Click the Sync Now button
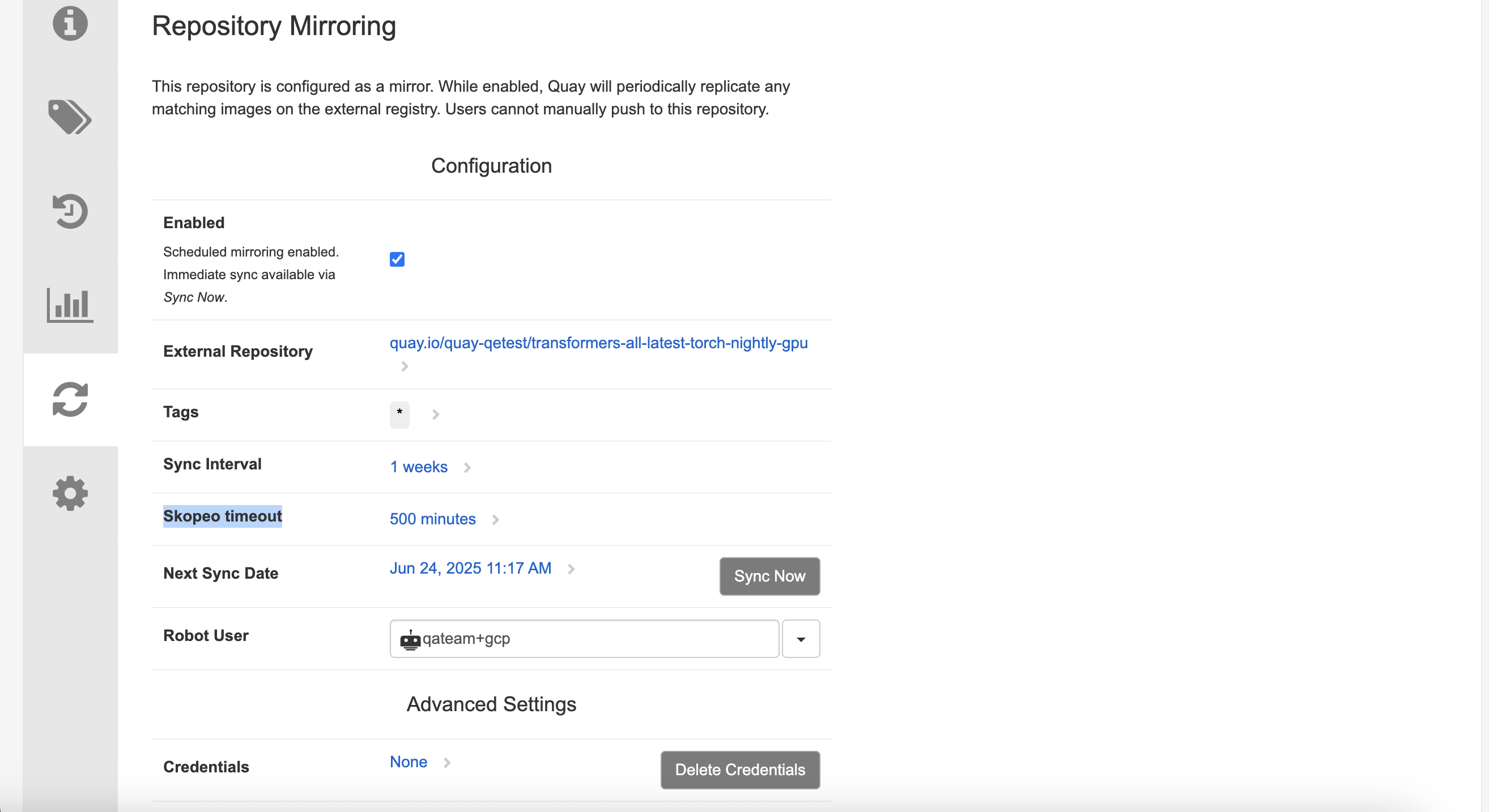Screen dimensions: 1489x812 pyautogui.click(x=769, y=576)
